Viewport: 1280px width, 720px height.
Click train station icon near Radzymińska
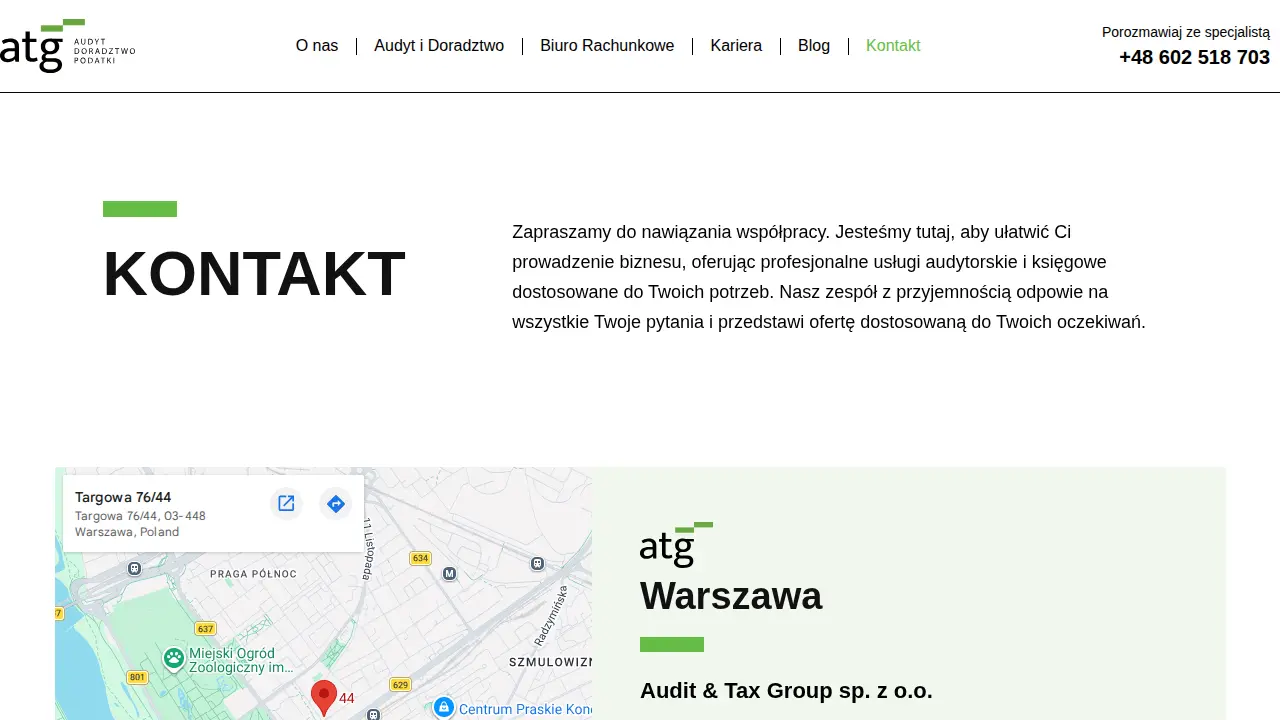tap(538, 564)
